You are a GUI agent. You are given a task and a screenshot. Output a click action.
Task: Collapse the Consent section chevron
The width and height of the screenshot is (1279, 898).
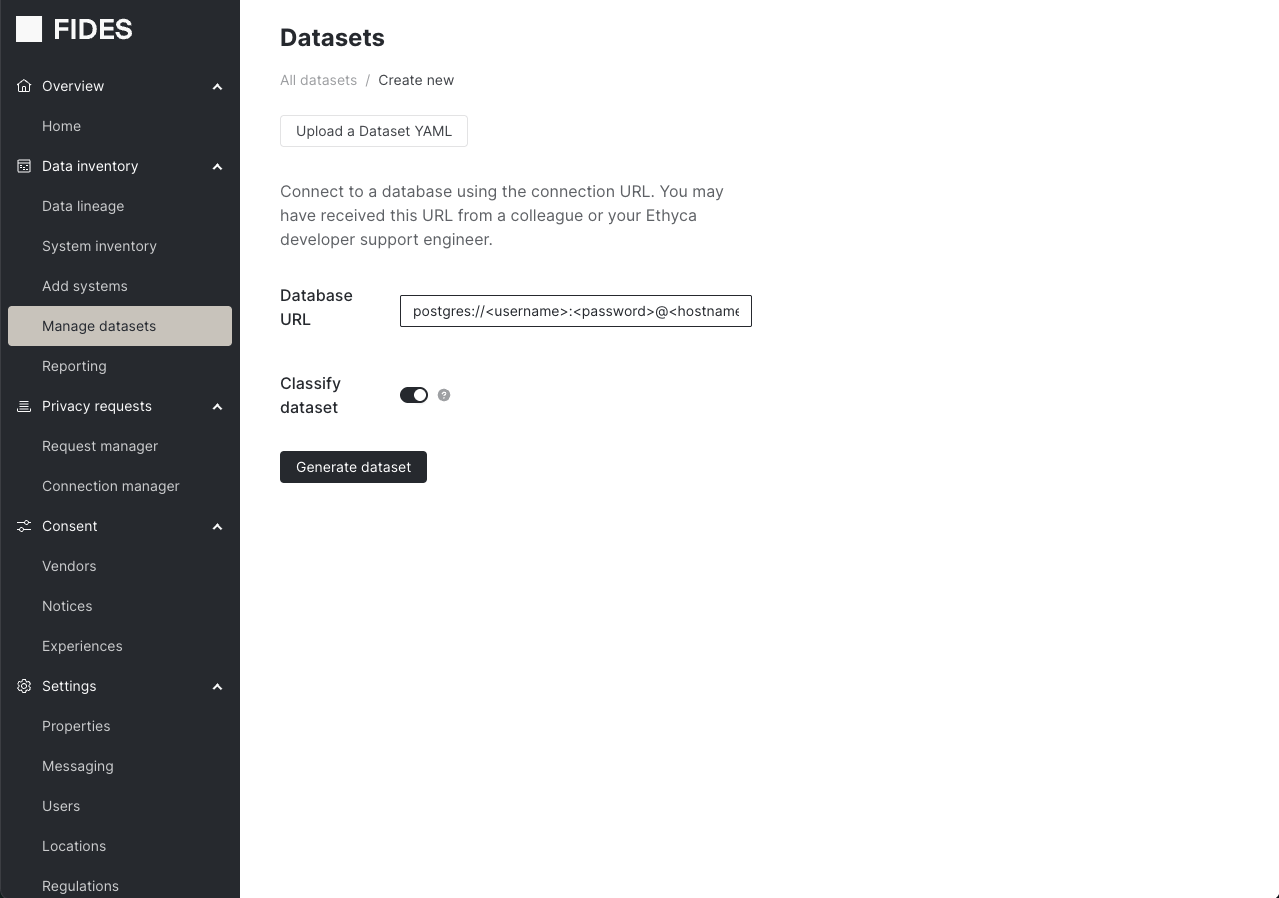pos(217,526)
